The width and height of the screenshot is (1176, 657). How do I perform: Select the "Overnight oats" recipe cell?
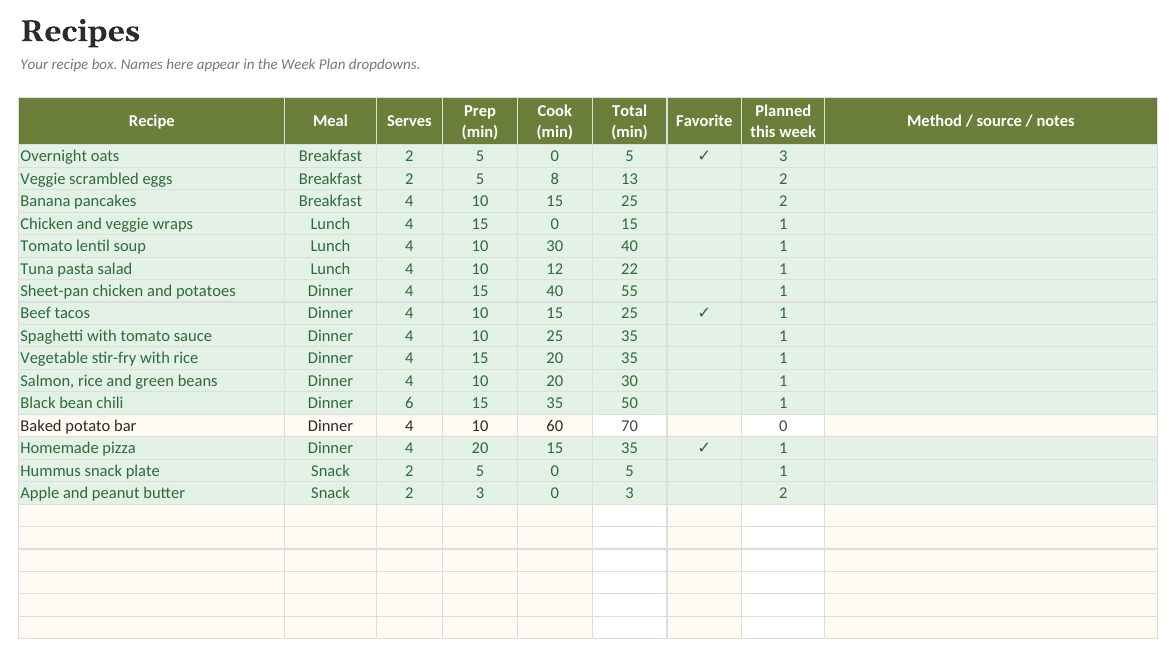point(152,156)
